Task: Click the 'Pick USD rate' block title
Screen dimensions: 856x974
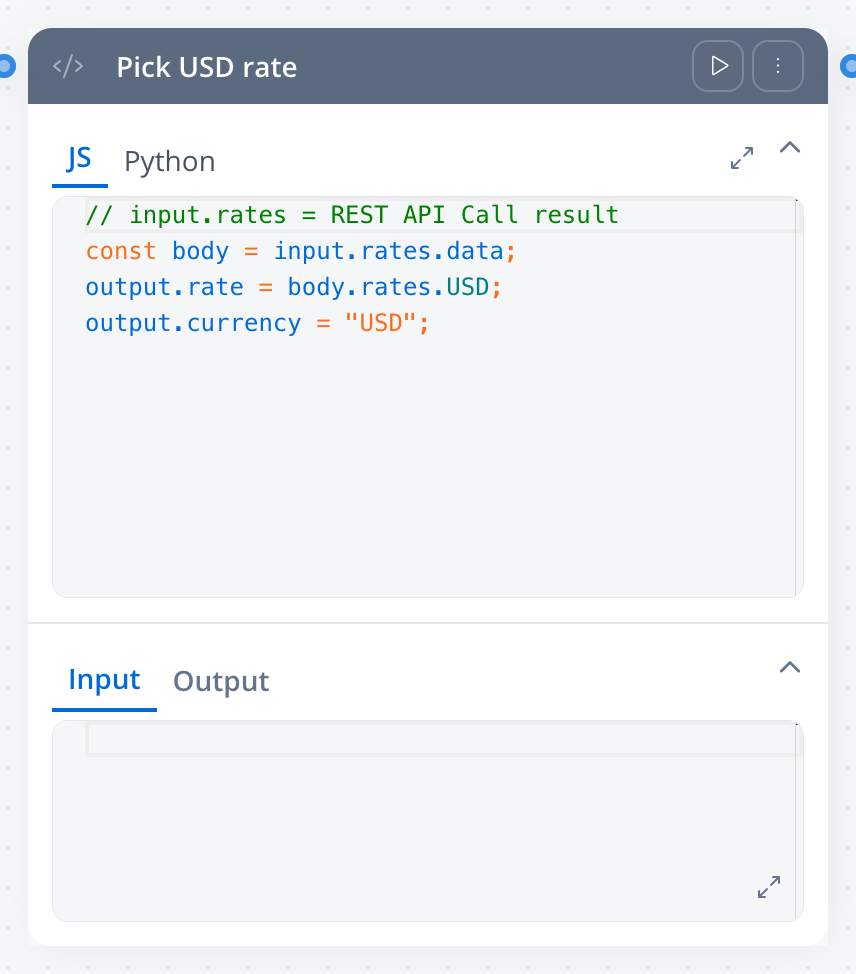Action: click(x=207, y=66)
